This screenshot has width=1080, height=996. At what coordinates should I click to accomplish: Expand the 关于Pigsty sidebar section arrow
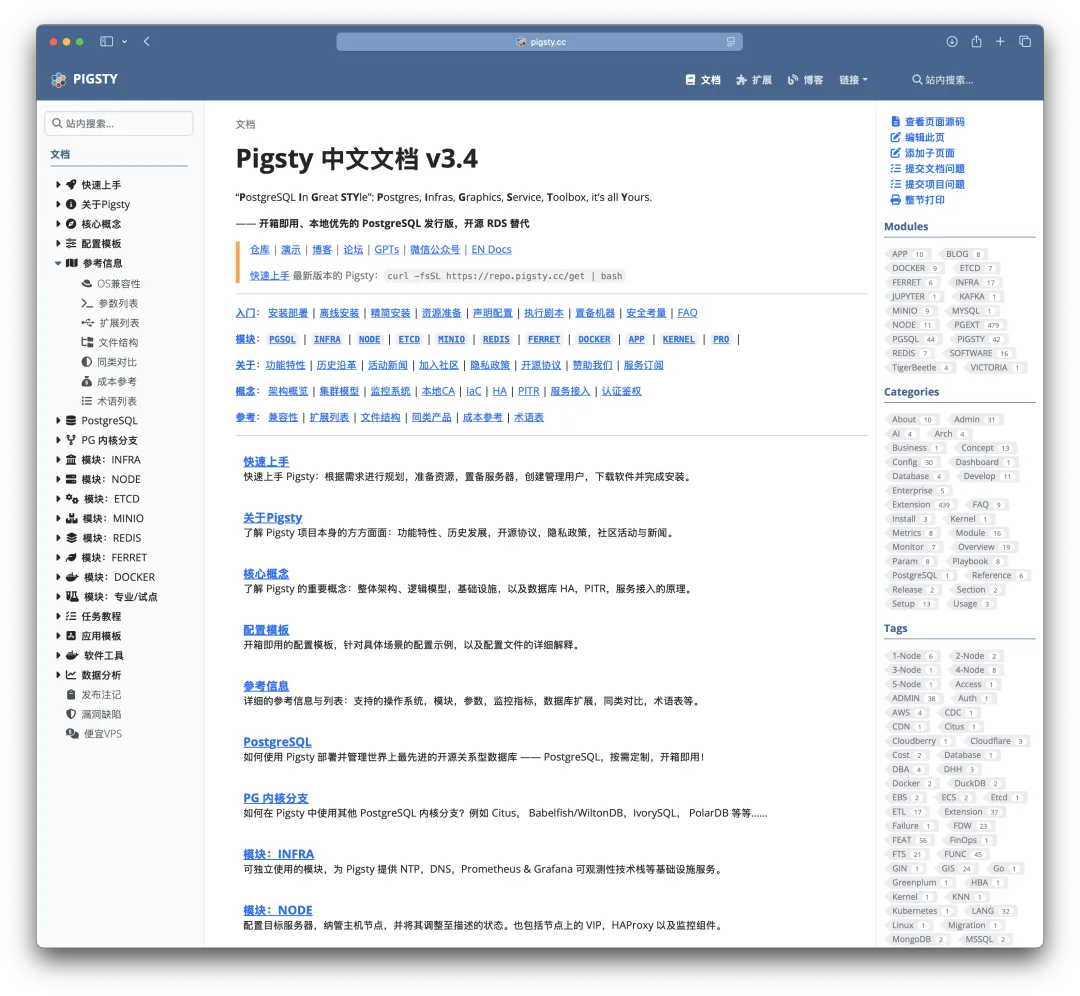tap(58, 204)
